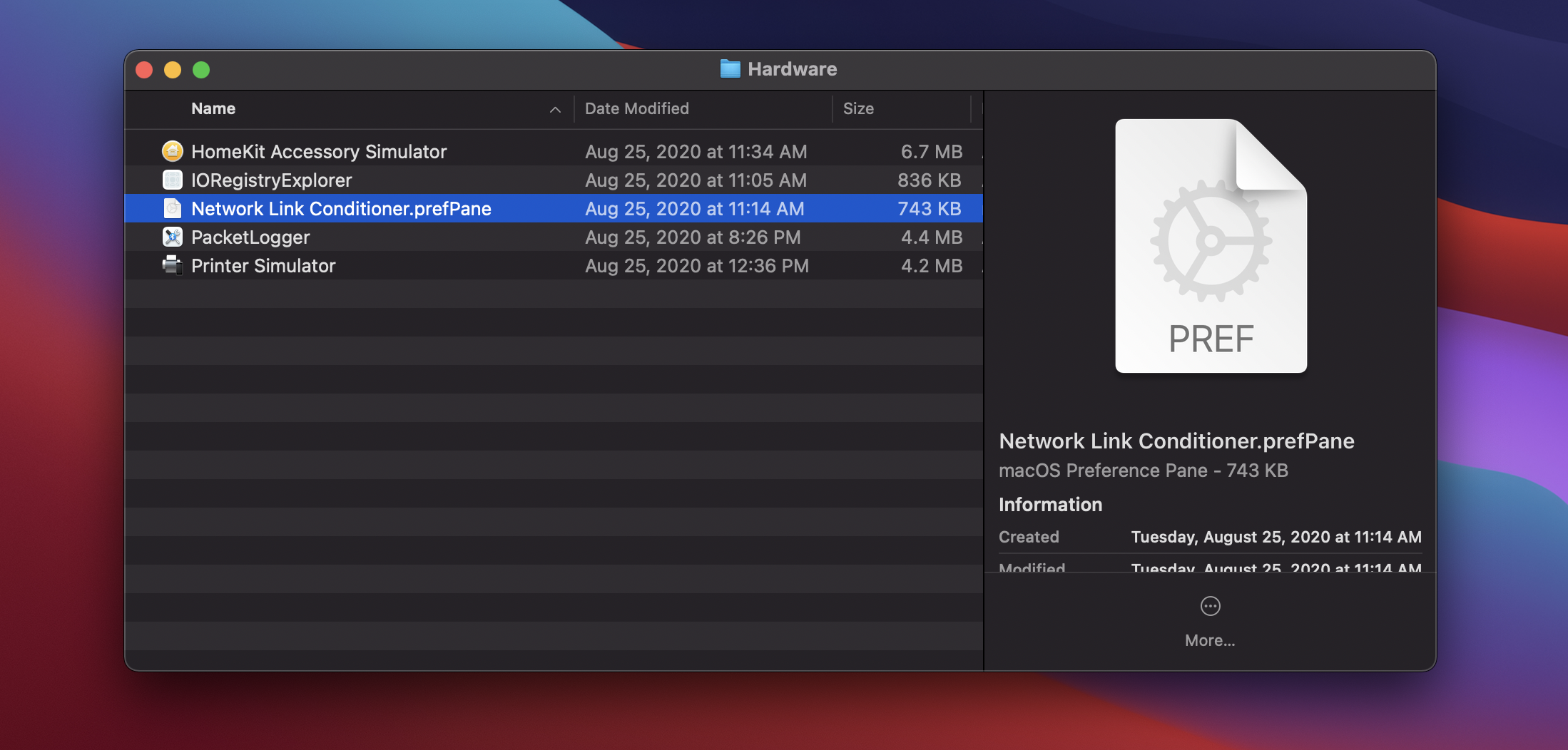Select the Network Link Conditioner.prefPane row name
The height and width of the screenshot is (750, 1568).
pos(341,208)
